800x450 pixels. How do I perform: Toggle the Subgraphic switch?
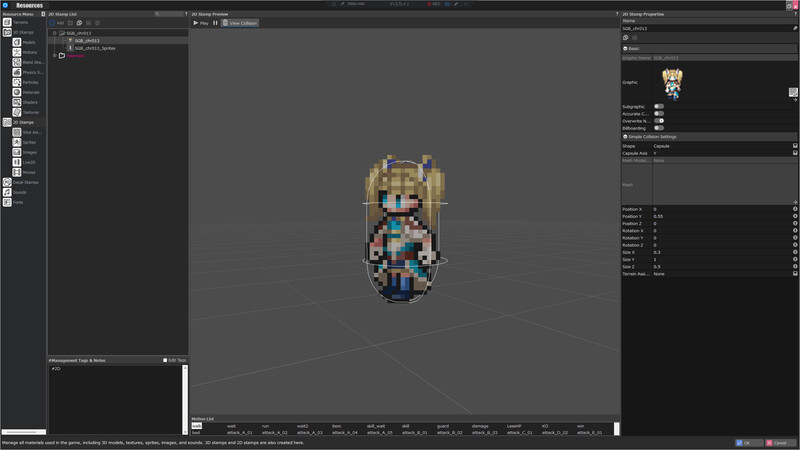pyautogui.click(x=659, y=107)
